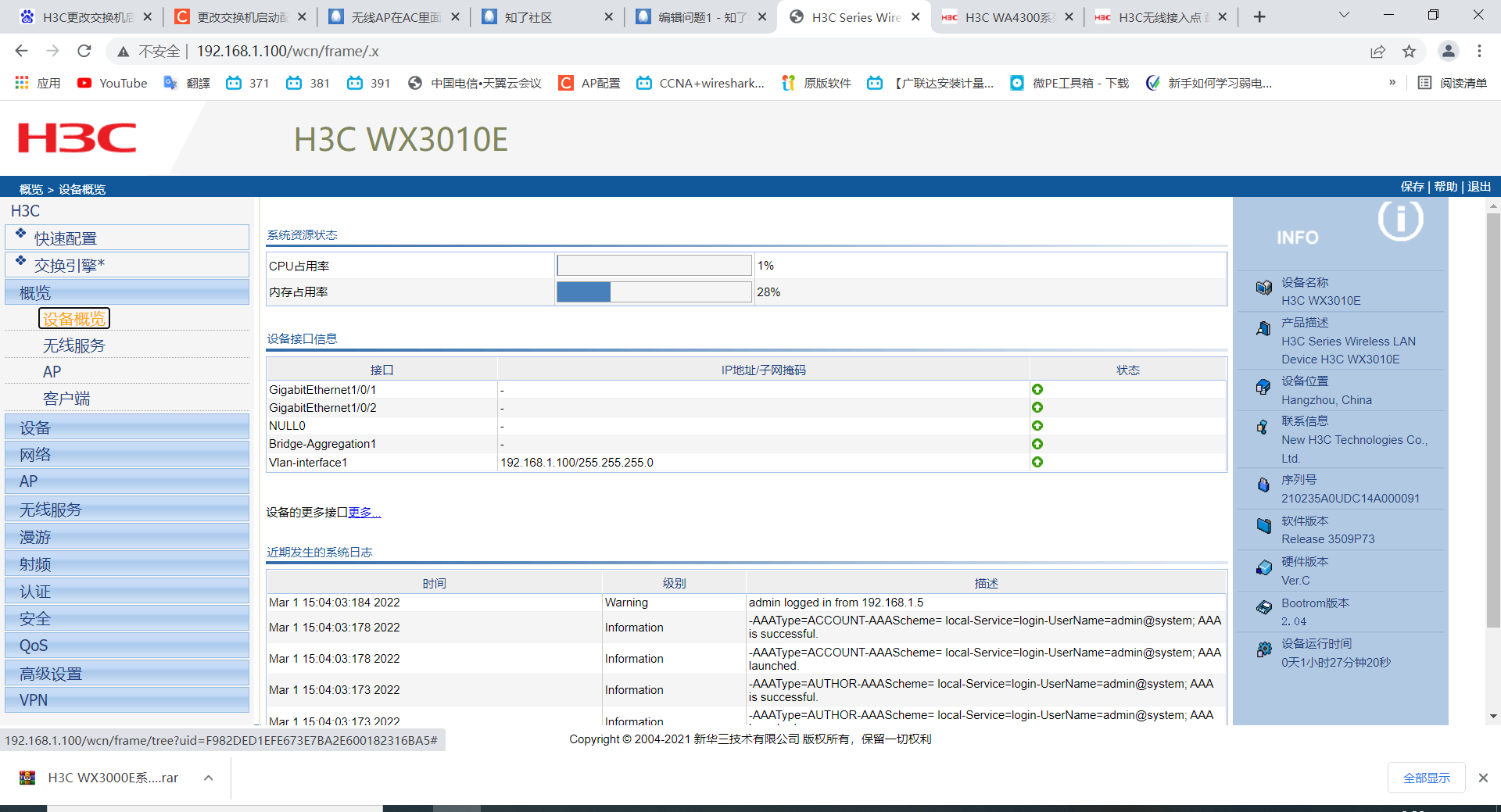Click 全部显示 in the downloads bar

tap(1427, 778)
